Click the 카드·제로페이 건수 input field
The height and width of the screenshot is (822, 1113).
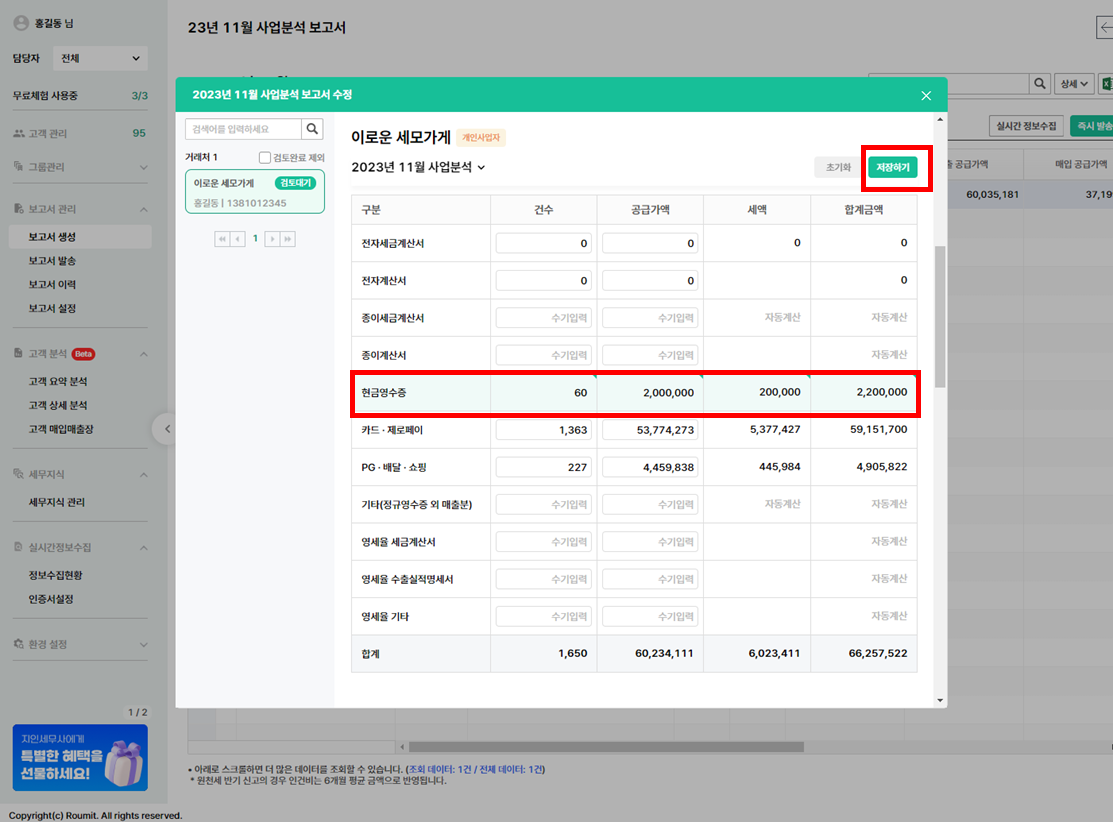pyautogui.click(x=543, y=430)
